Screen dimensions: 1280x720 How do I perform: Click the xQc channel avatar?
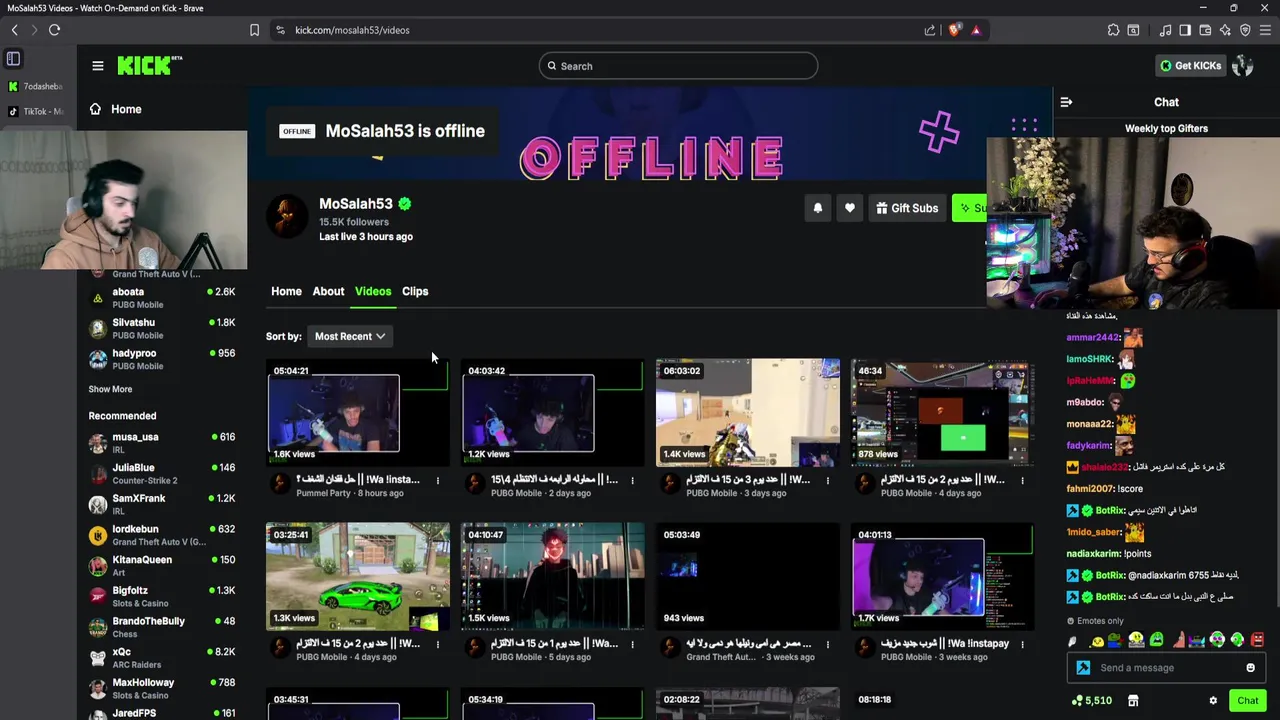[97, 658]
